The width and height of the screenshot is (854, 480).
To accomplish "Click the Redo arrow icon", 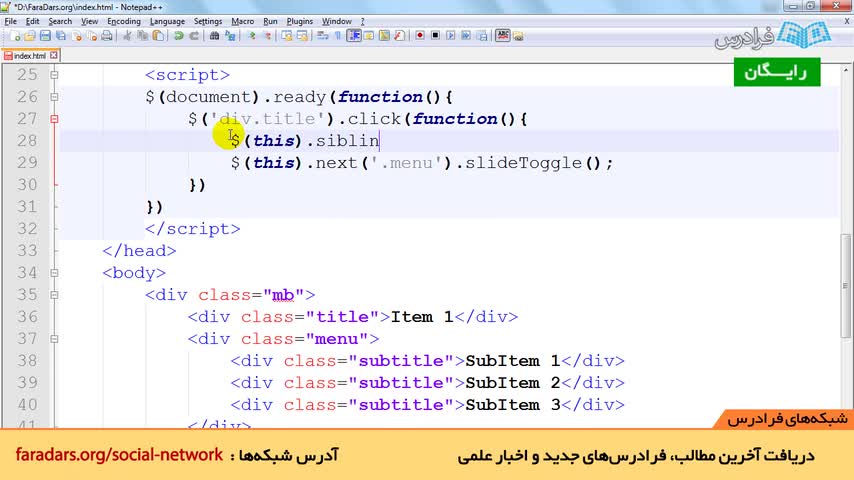I will (x=194, y=36).
